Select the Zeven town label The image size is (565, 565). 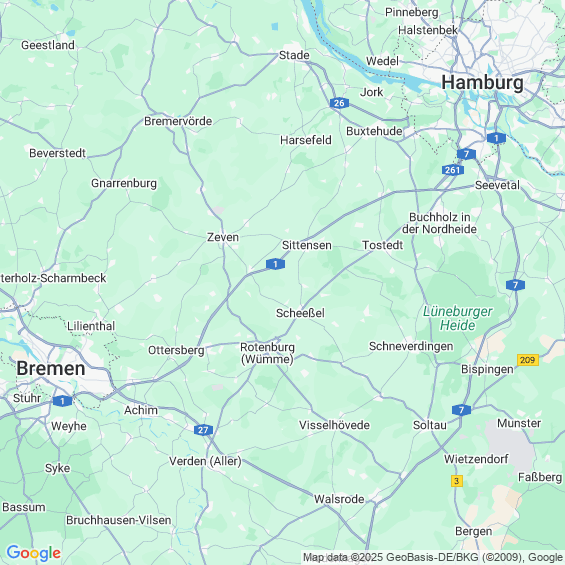(223, 237)
